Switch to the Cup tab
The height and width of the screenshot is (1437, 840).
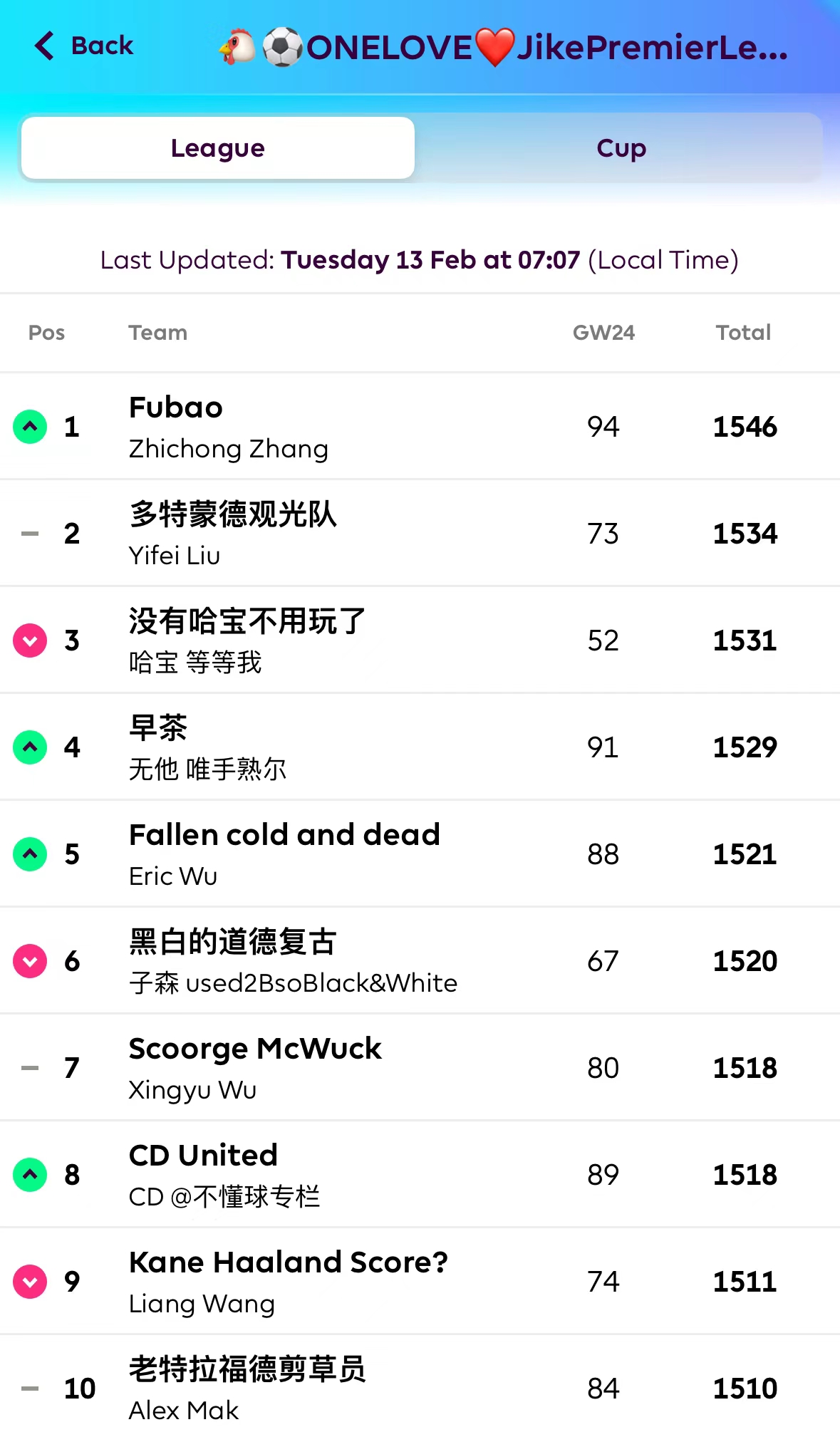click(x=621, y=148)
